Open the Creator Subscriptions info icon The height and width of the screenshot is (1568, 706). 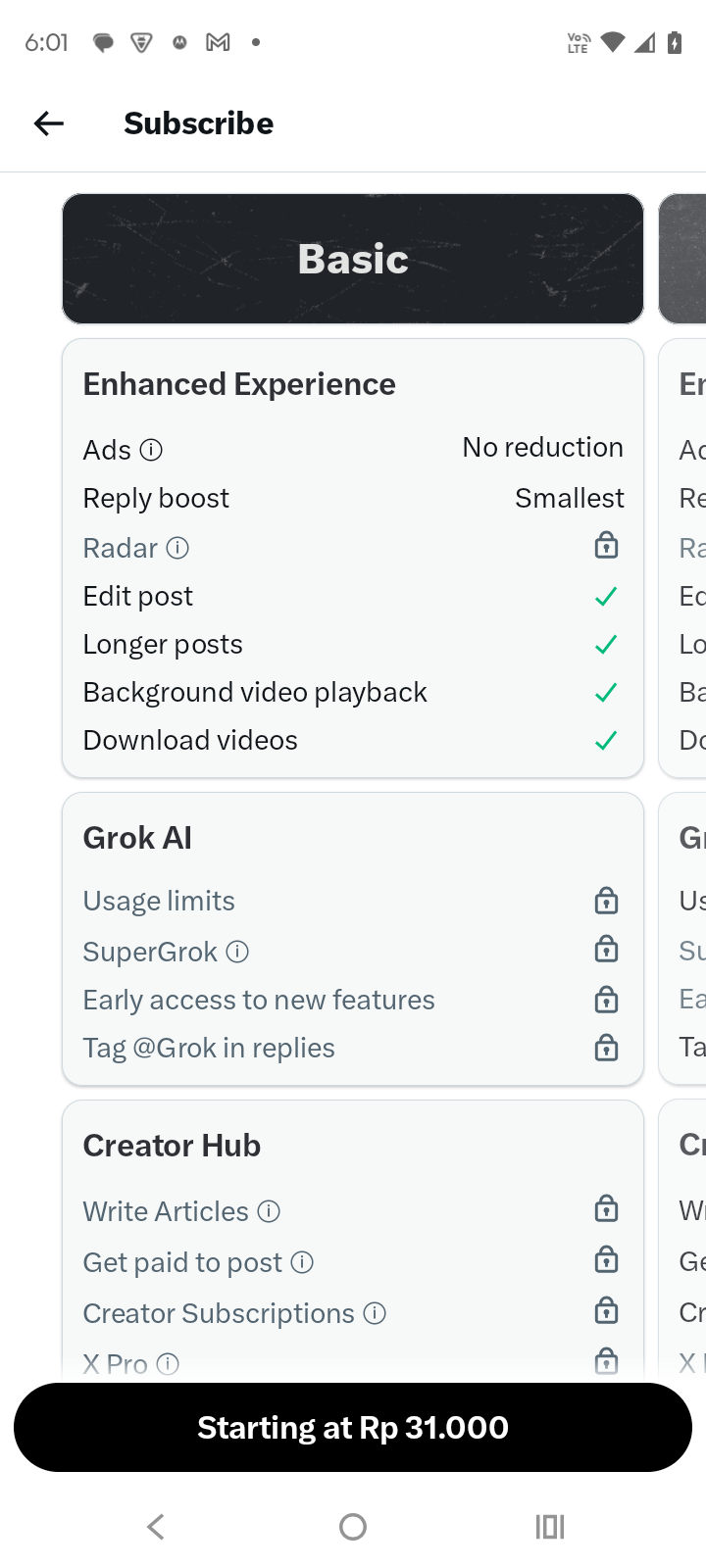tap(375, 1313)
